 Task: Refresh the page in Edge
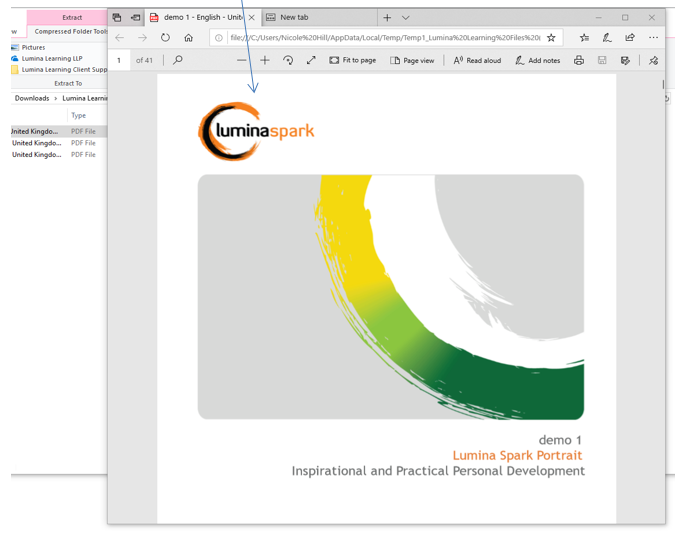click(x=165, y=37)
